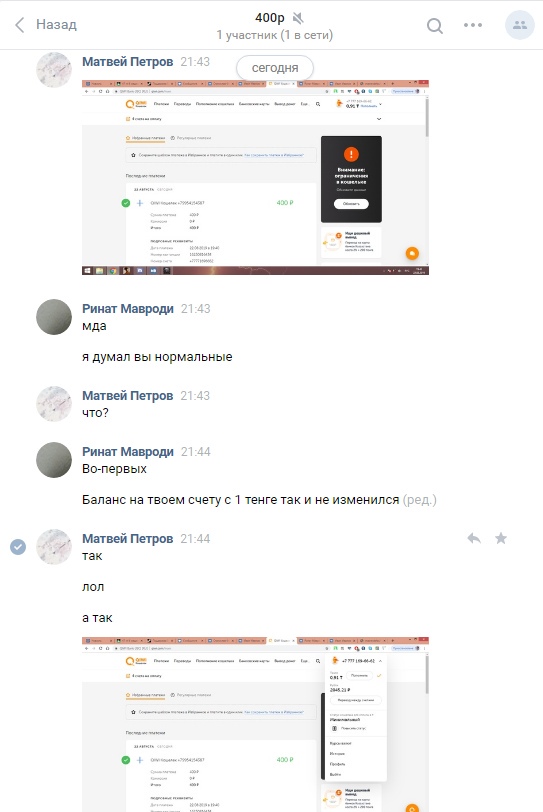This screenshot has width=543, height=812.
Task: Click the muted bell icon beside 400р
Action: [x=298, y=19]
